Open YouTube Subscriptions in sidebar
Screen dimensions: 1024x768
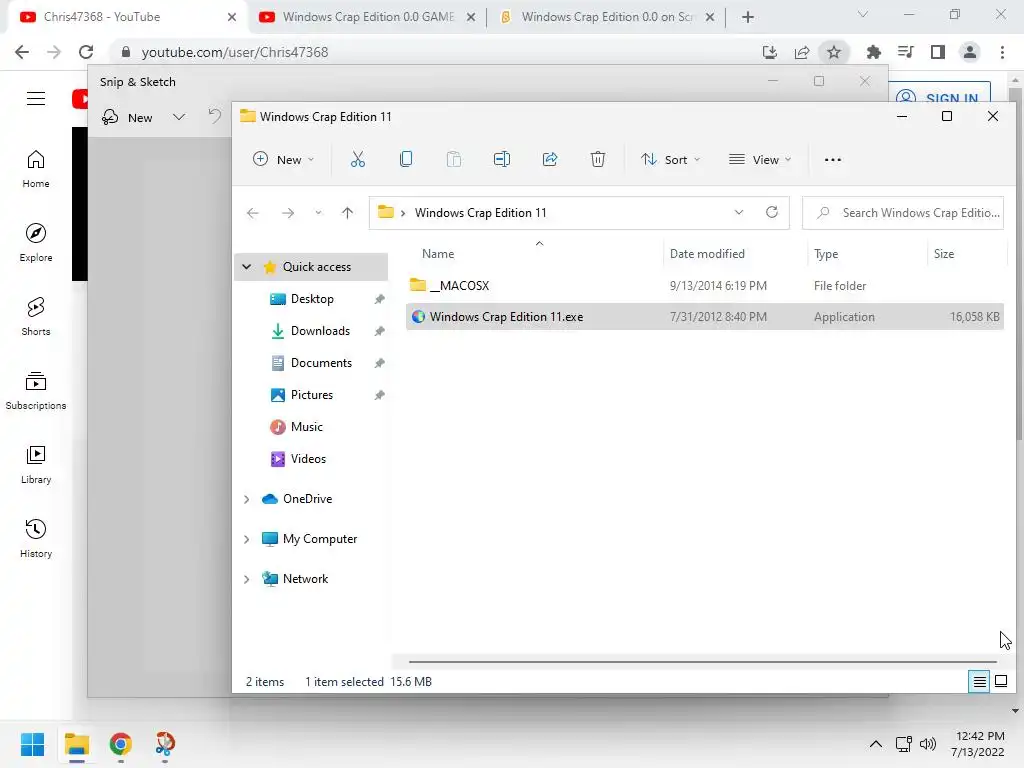(x=36, y=391)
